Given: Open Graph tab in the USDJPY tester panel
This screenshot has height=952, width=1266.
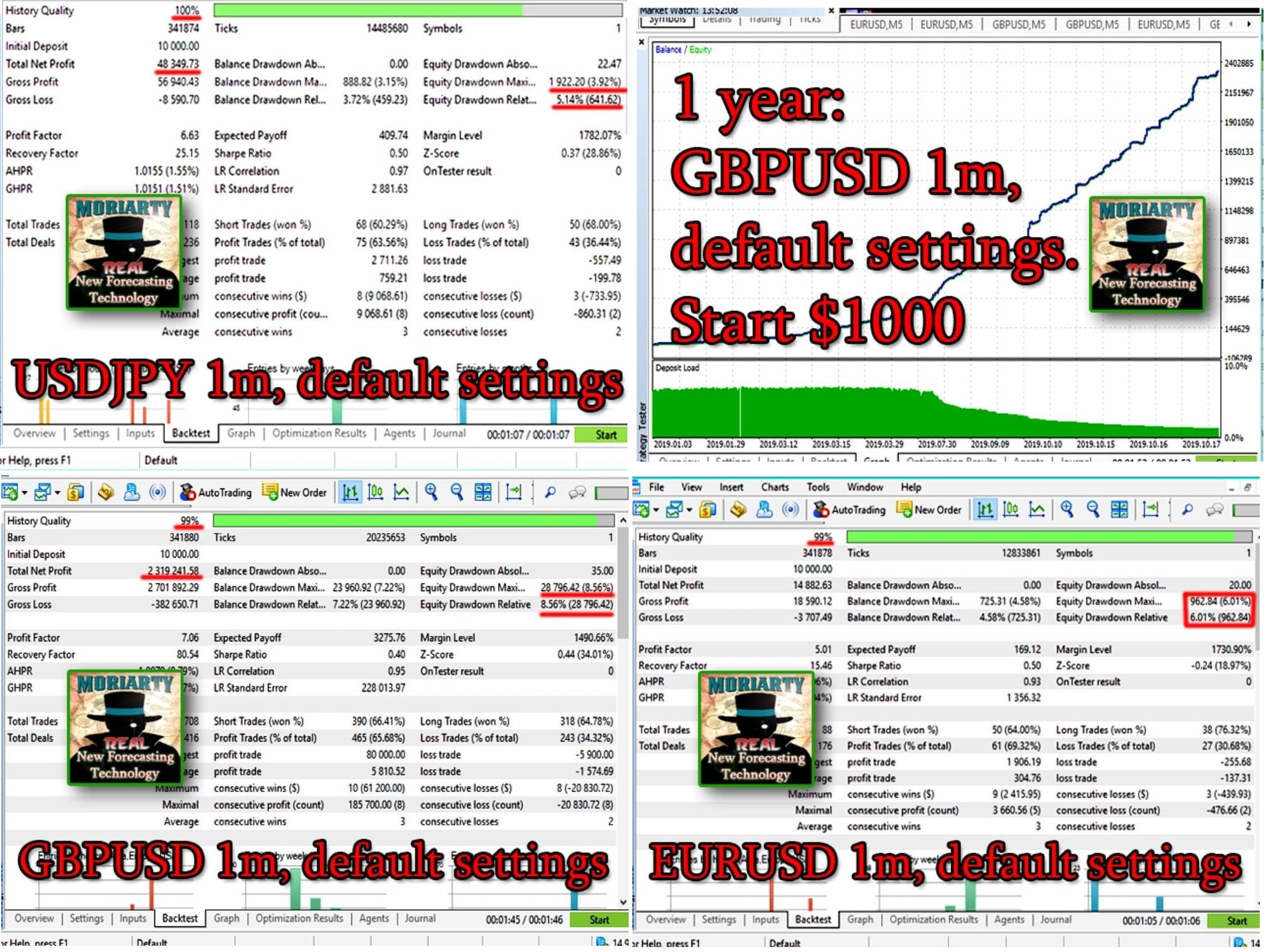Looking at the screenshot, I should click(x=241, y=433).
